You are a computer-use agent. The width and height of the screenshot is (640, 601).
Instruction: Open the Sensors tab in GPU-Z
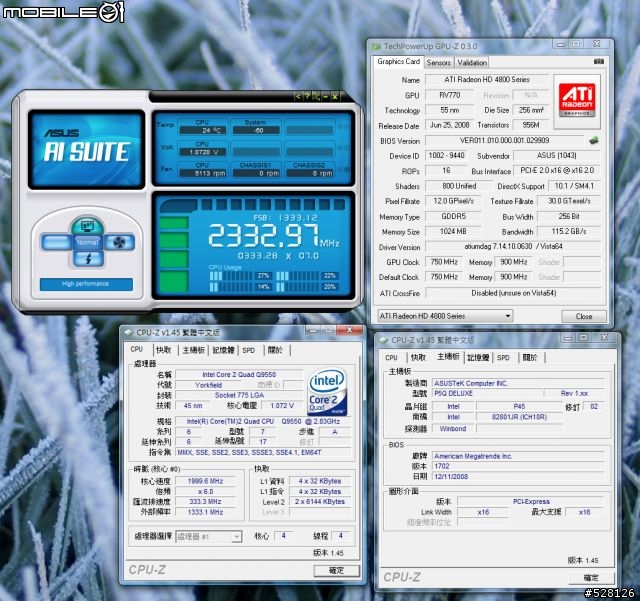tap(439, 63)
